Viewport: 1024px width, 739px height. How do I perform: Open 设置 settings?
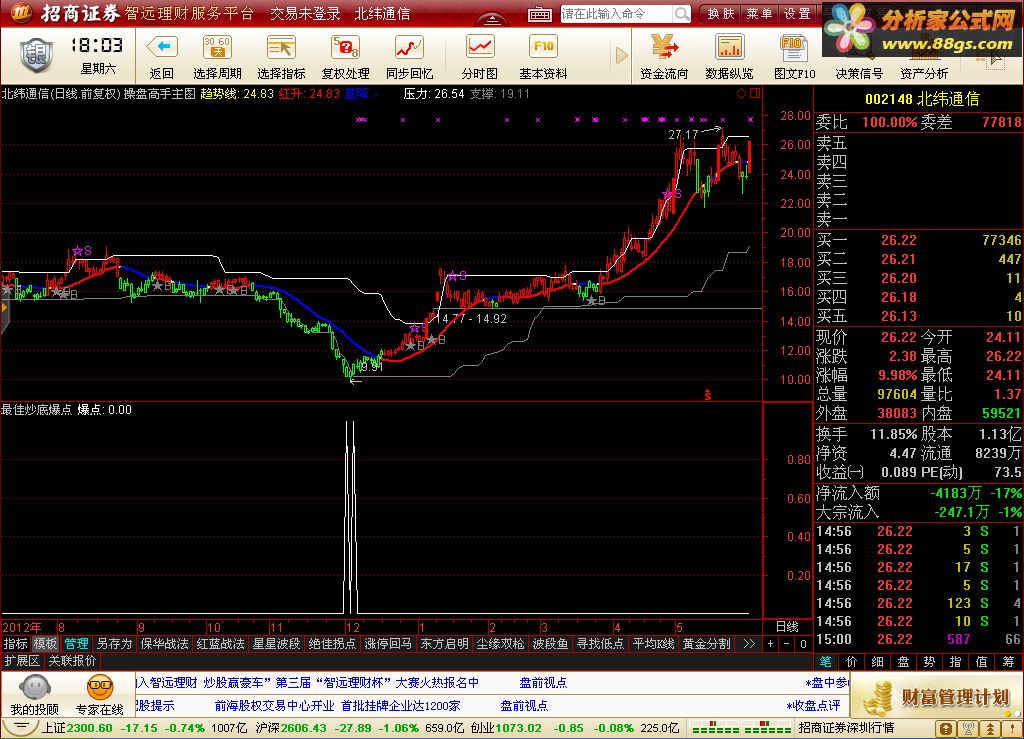797,14
